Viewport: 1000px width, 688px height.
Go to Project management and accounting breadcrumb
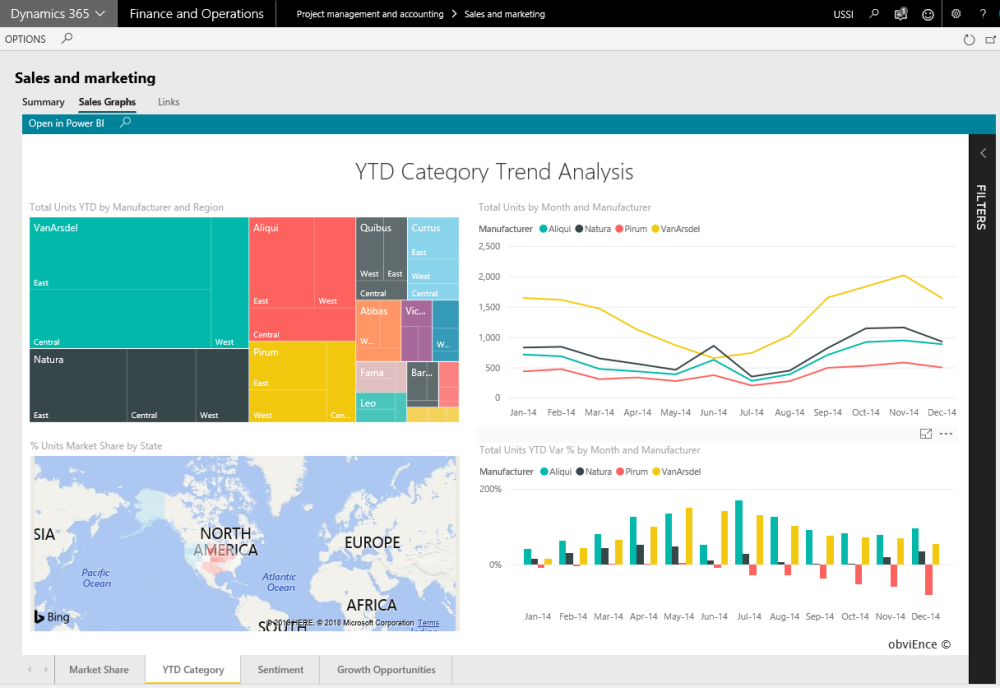370,14
